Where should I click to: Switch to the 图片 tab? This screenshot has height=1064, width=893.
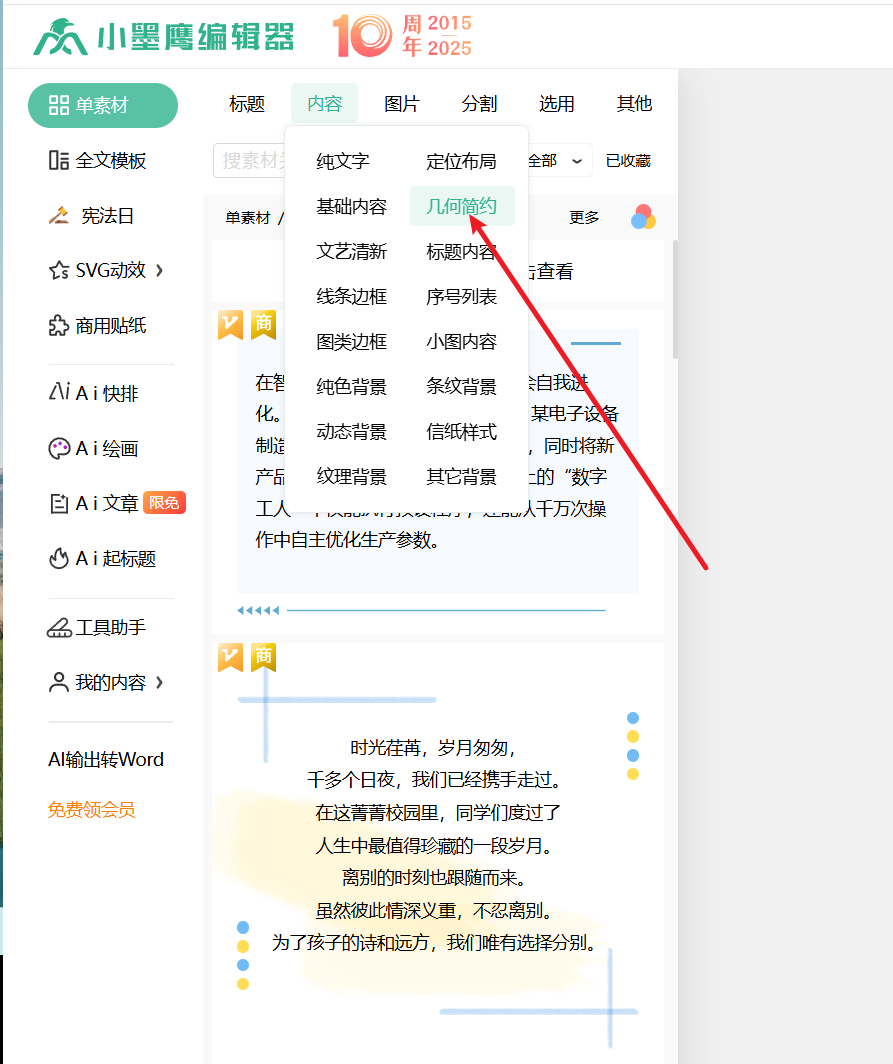401,104
